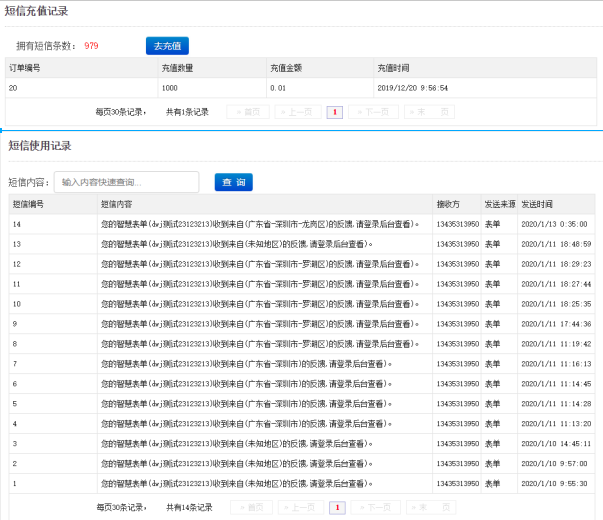Go to 首页 in SMS usage pagination
The height and width of the screenshot is (520, 603).
(251, 507)
